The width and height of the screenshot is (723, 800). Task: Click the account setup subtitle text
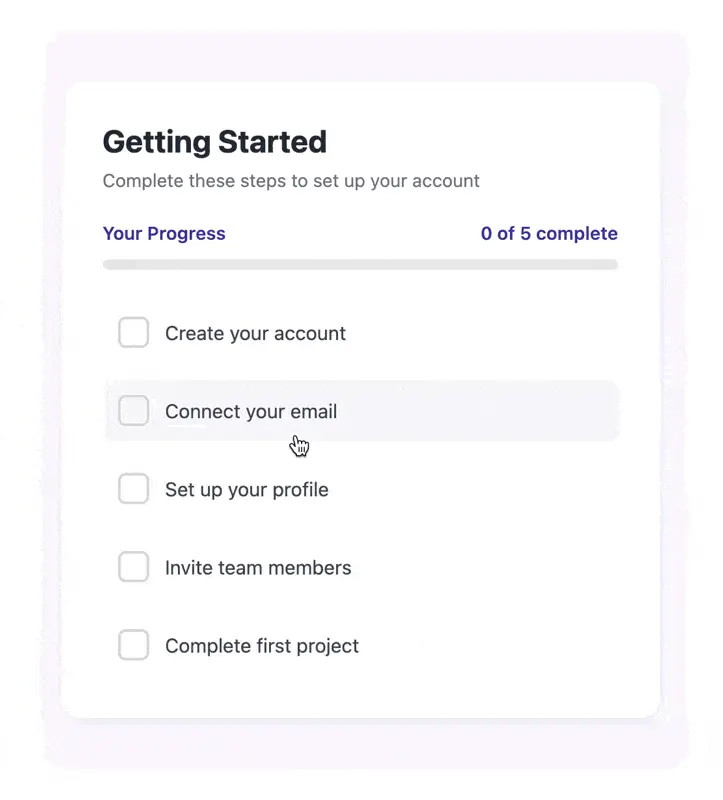pyautogui.click(x=291, y=181)
